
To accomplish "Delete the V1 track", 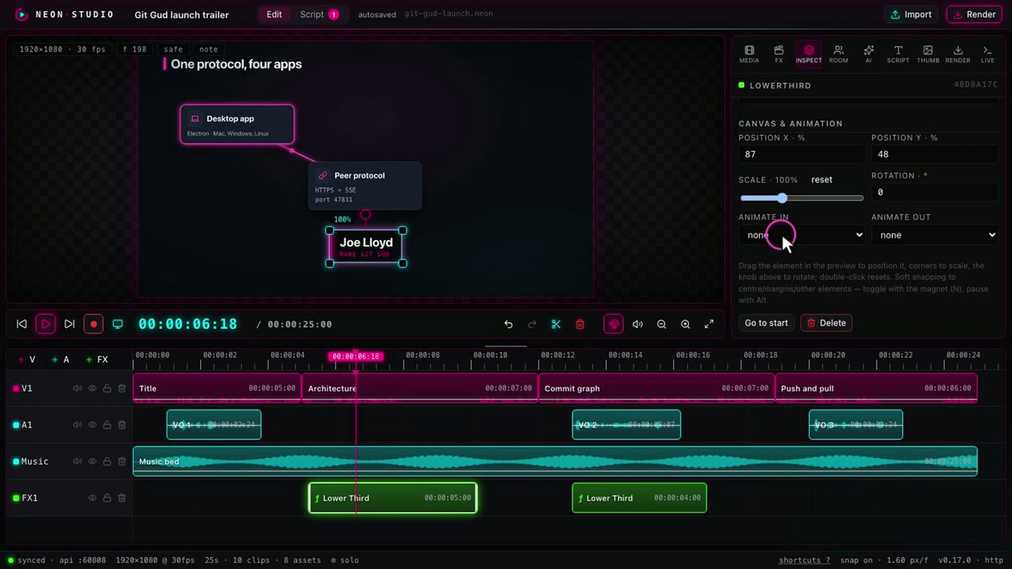I will 122,388.
